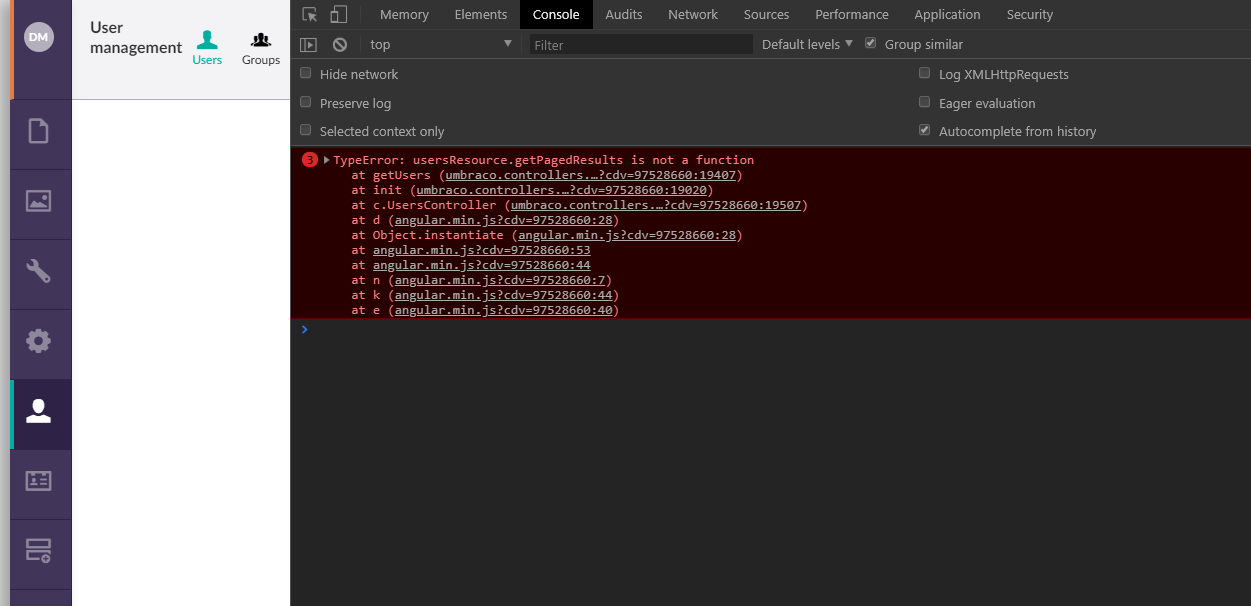Enable the Hide network checkbox
The image size is (1251, 606).
click(306, 74)
